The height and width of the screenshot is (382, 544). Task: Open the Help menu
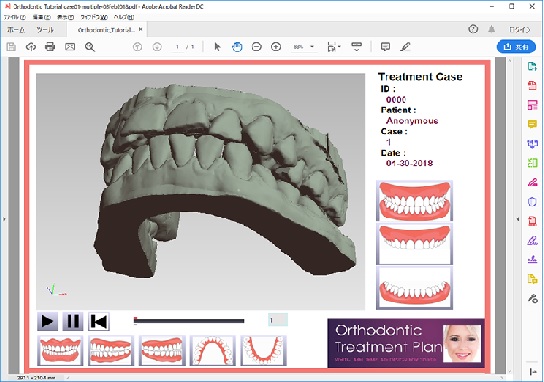(124, 17)
